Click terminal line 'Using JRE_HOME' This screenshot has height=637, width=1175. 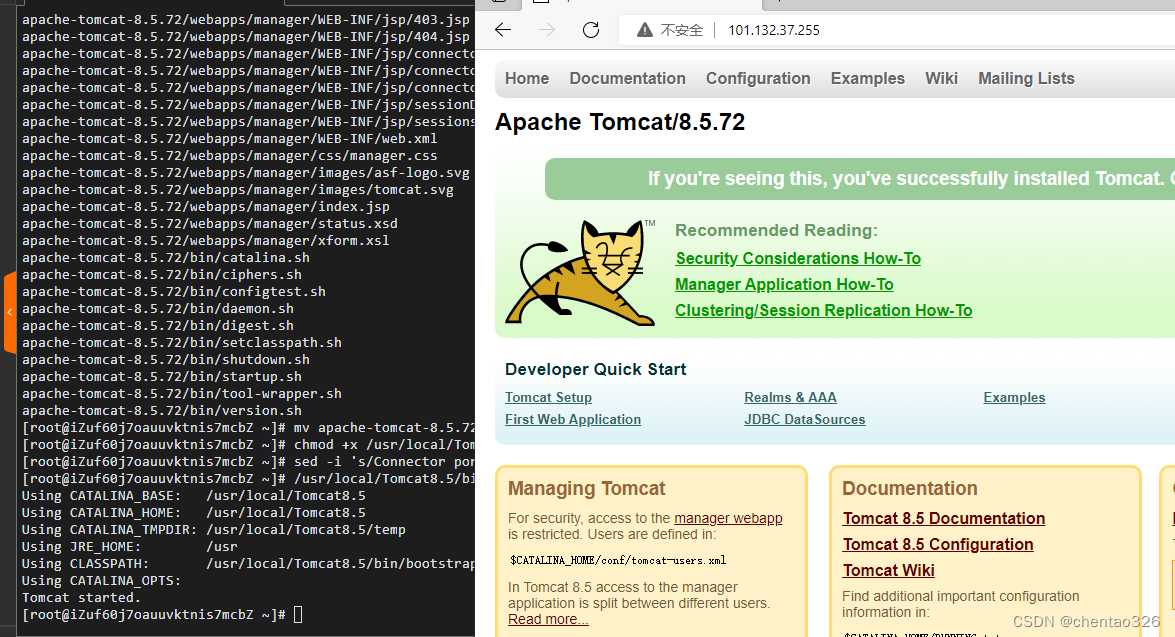click(130, 547)
